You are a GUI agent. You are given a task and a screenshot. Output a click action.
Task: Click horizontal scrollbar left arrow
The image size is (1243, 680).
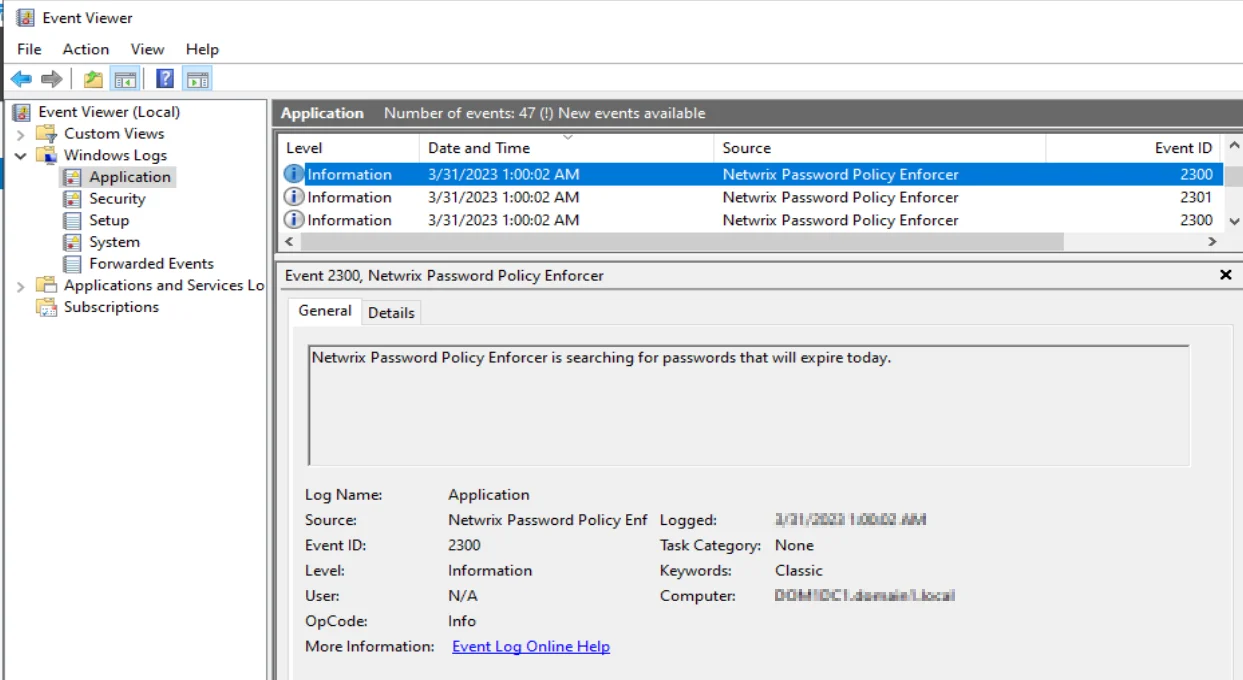coord(289,242)
